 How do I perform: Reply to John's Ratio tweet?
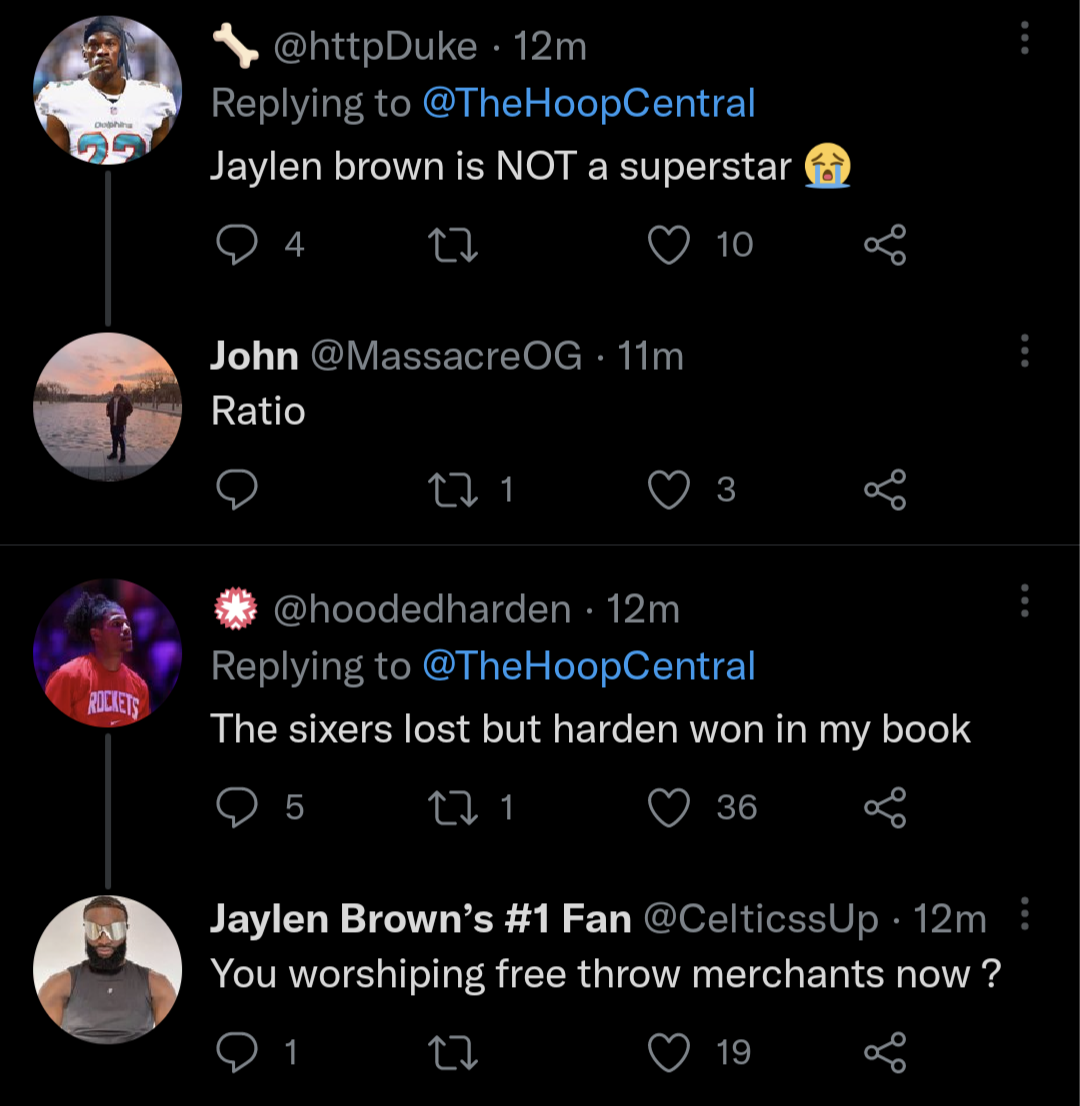click(238, 489)
